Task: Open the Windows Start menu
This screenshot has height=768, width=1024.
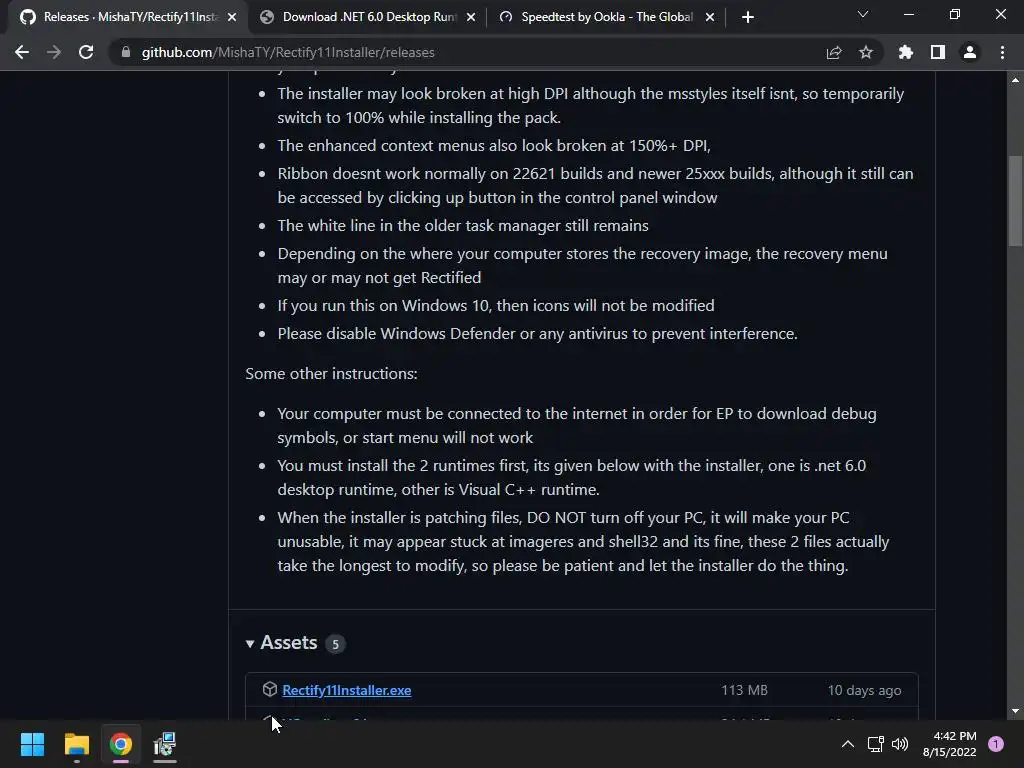Action: click(x=32, y=744)
